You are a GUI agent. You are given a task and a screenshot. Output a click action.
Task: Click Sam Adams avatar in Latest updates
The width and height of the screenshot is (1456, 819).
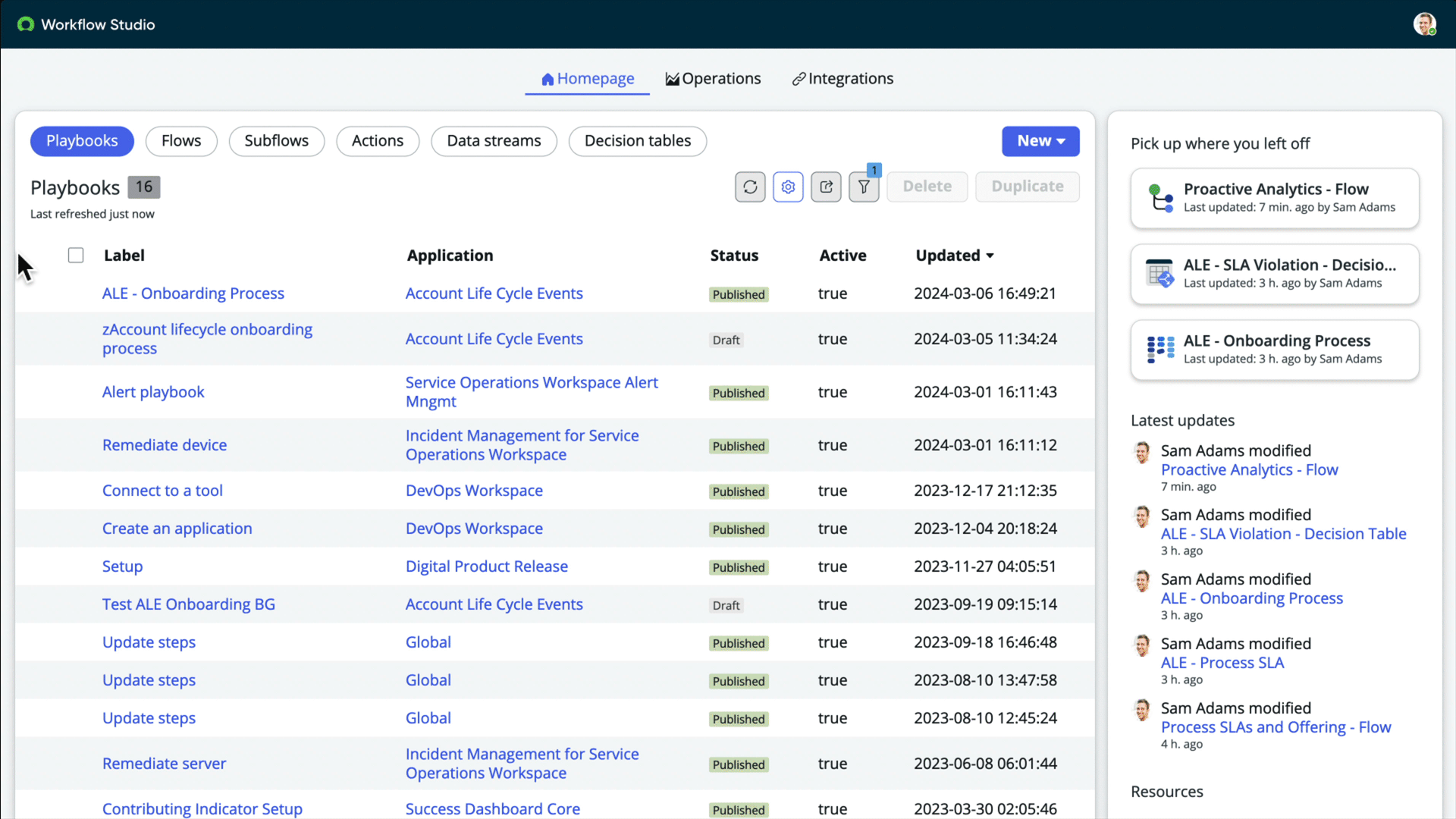tap(1143, 453)
